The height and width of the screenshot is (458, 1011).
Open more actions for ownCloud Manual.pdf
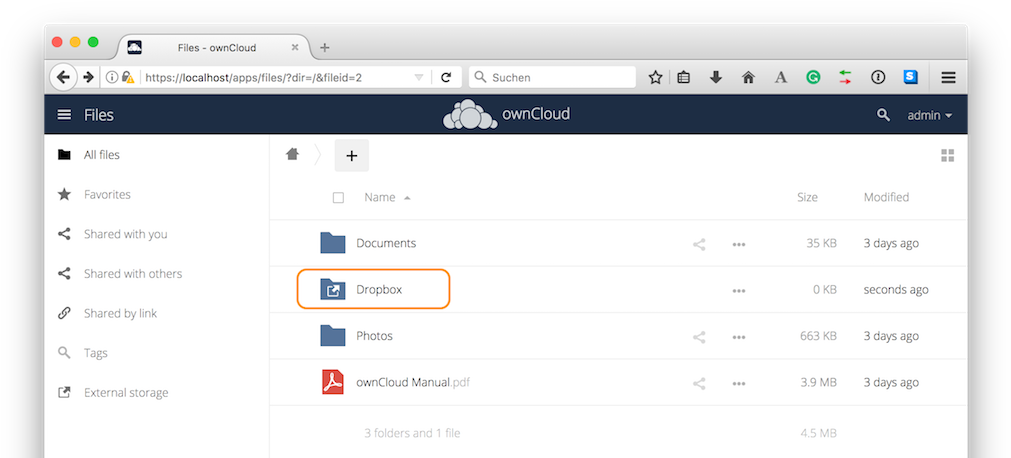click(739, 383)
